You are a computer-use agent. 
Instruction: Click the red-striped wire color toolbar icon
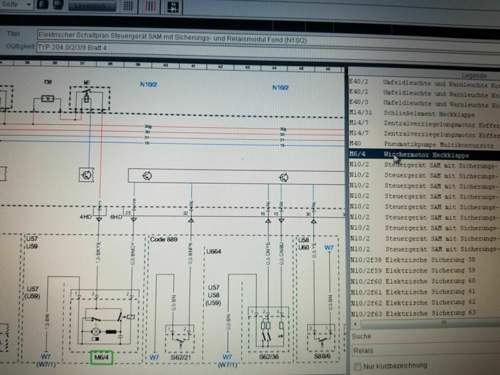click(150, 6)
